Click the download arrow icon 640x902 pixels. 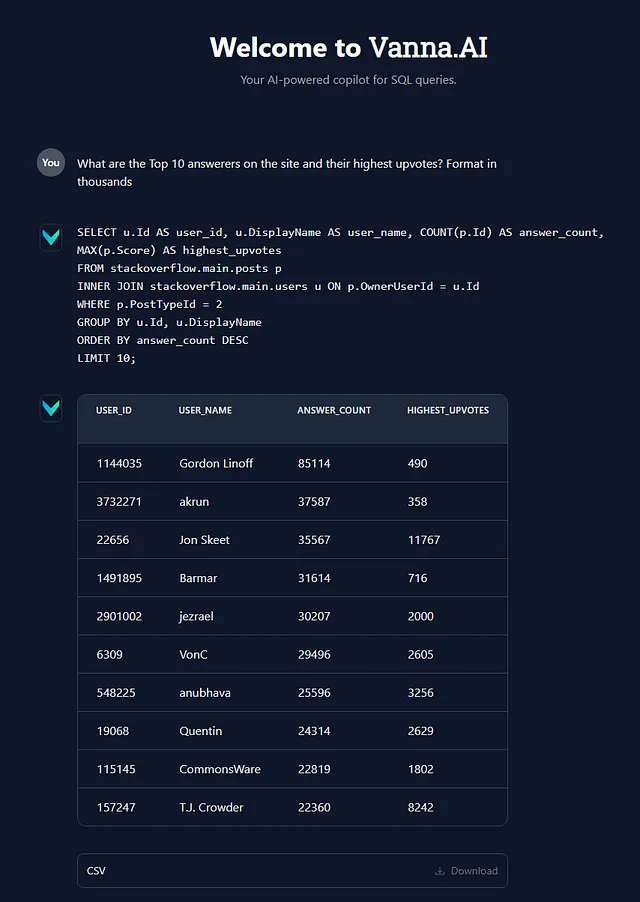click(x=440, y=870)
